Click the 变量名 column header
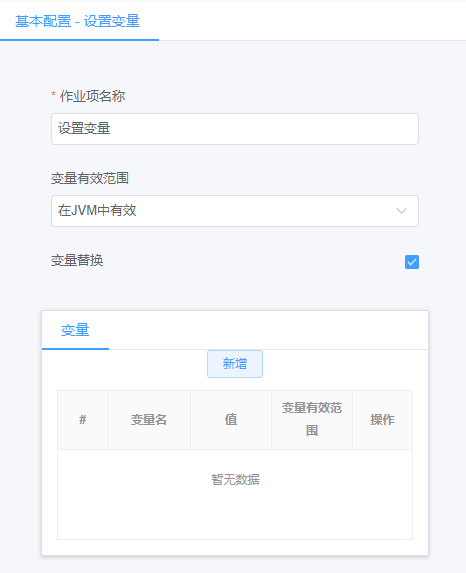 click(x=149, y=420)
